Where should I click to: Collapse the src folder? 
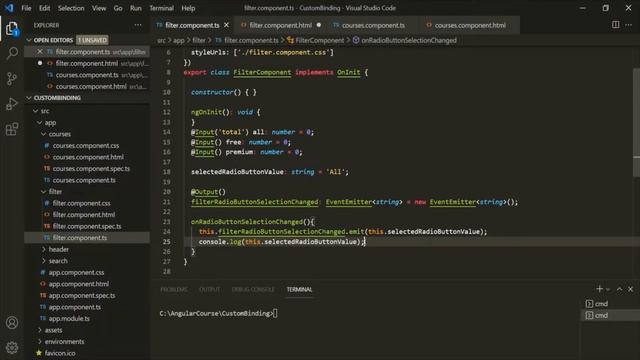pyautogui.click(x=36, y=111)
